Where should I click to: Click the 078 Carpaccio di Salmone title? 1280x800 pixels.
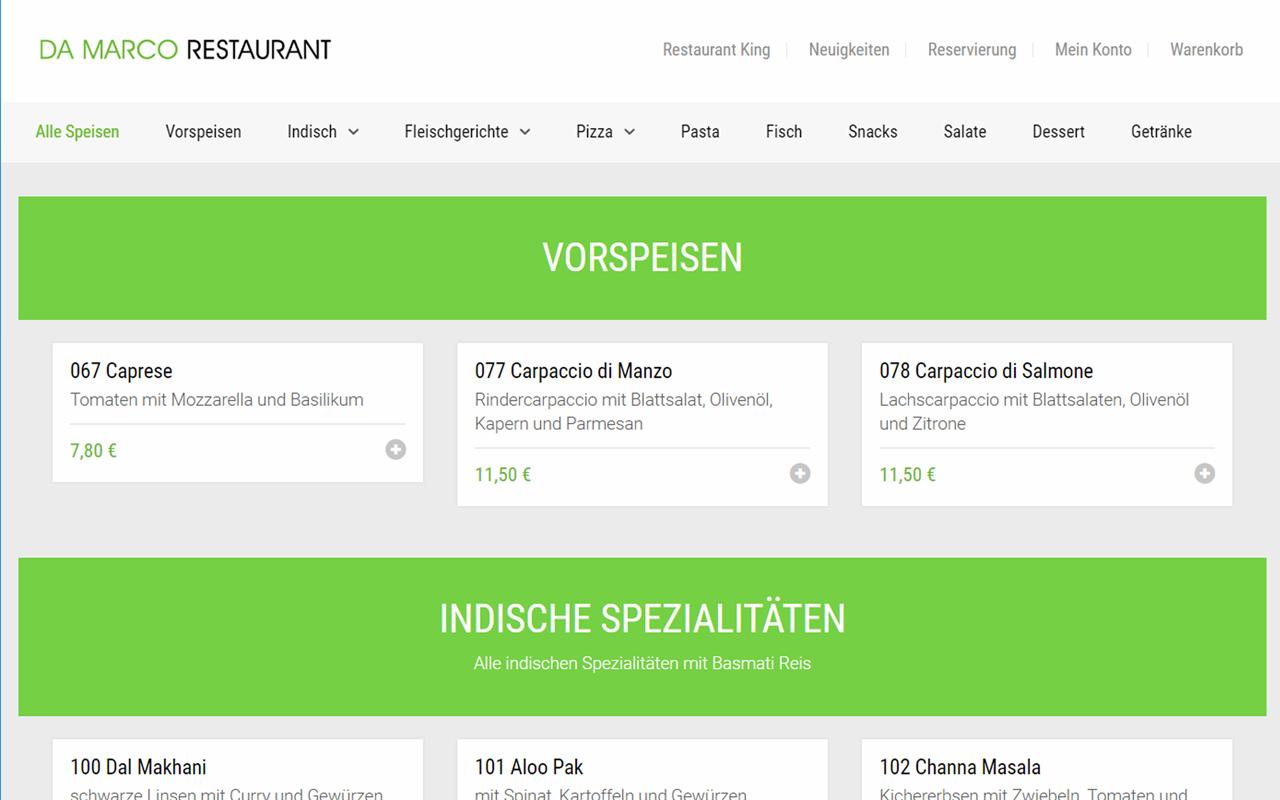point(986,371)
